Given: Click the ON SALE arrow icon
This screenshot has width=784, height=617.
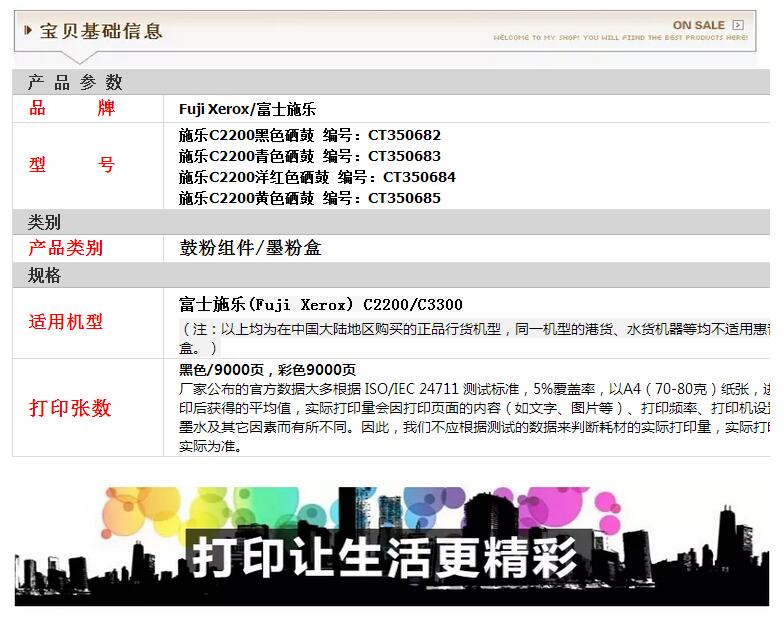Looking at the screenshot, I should point(738,24).
